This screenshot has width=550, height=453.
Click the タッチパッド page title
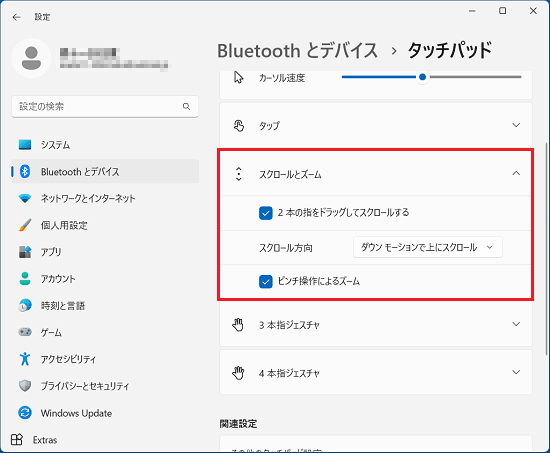tap(450, 51)
